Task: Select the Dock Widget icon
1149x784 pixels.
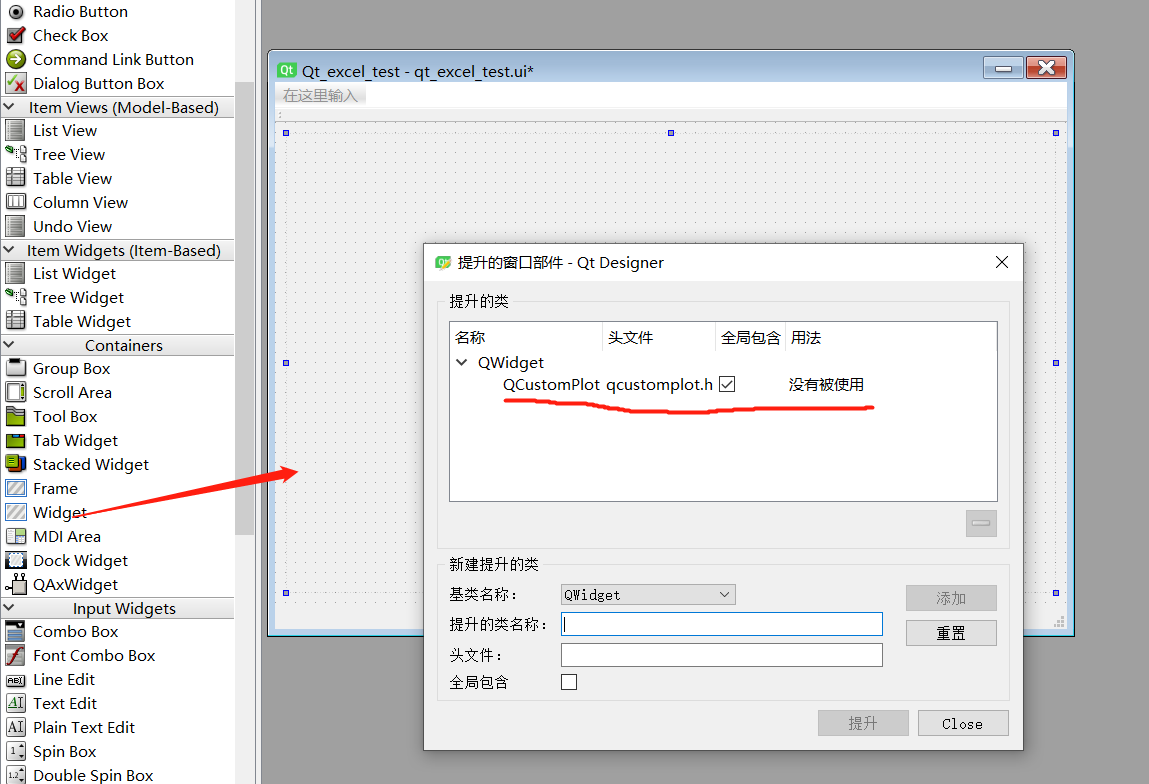Action: [x=15, y=561]
